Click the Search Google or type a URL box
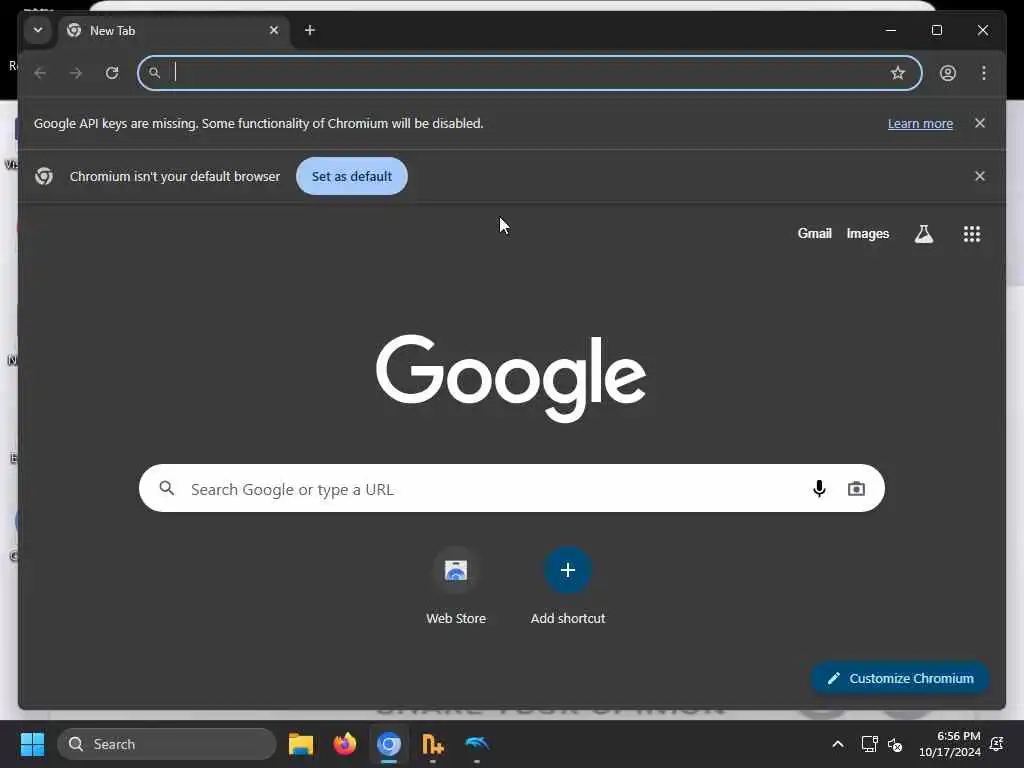This screenshot has width=1024, height=768. click(511, 488)
